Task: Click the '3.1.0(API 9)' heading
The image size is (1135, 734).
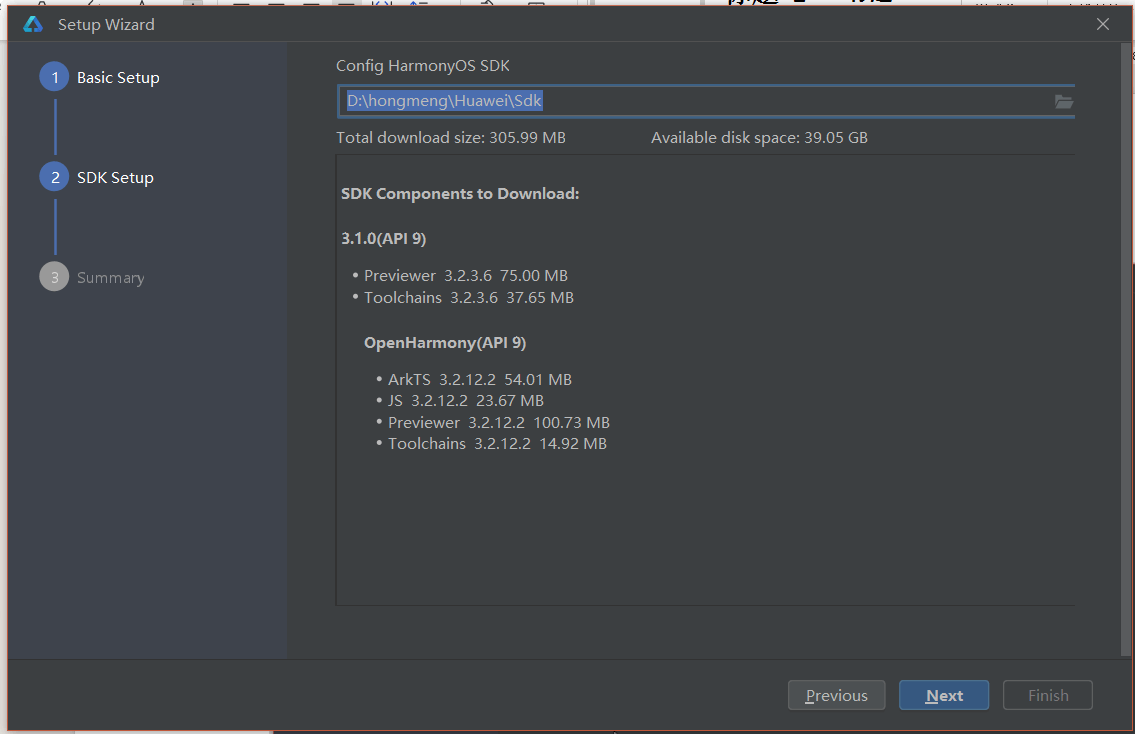Action: (384, 239)
